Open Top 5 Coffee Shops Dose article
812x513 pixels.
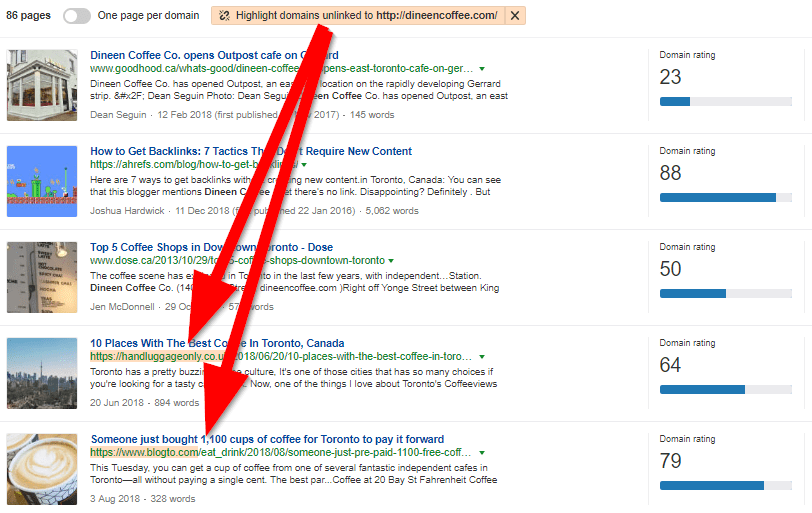[x=211, y=247]
